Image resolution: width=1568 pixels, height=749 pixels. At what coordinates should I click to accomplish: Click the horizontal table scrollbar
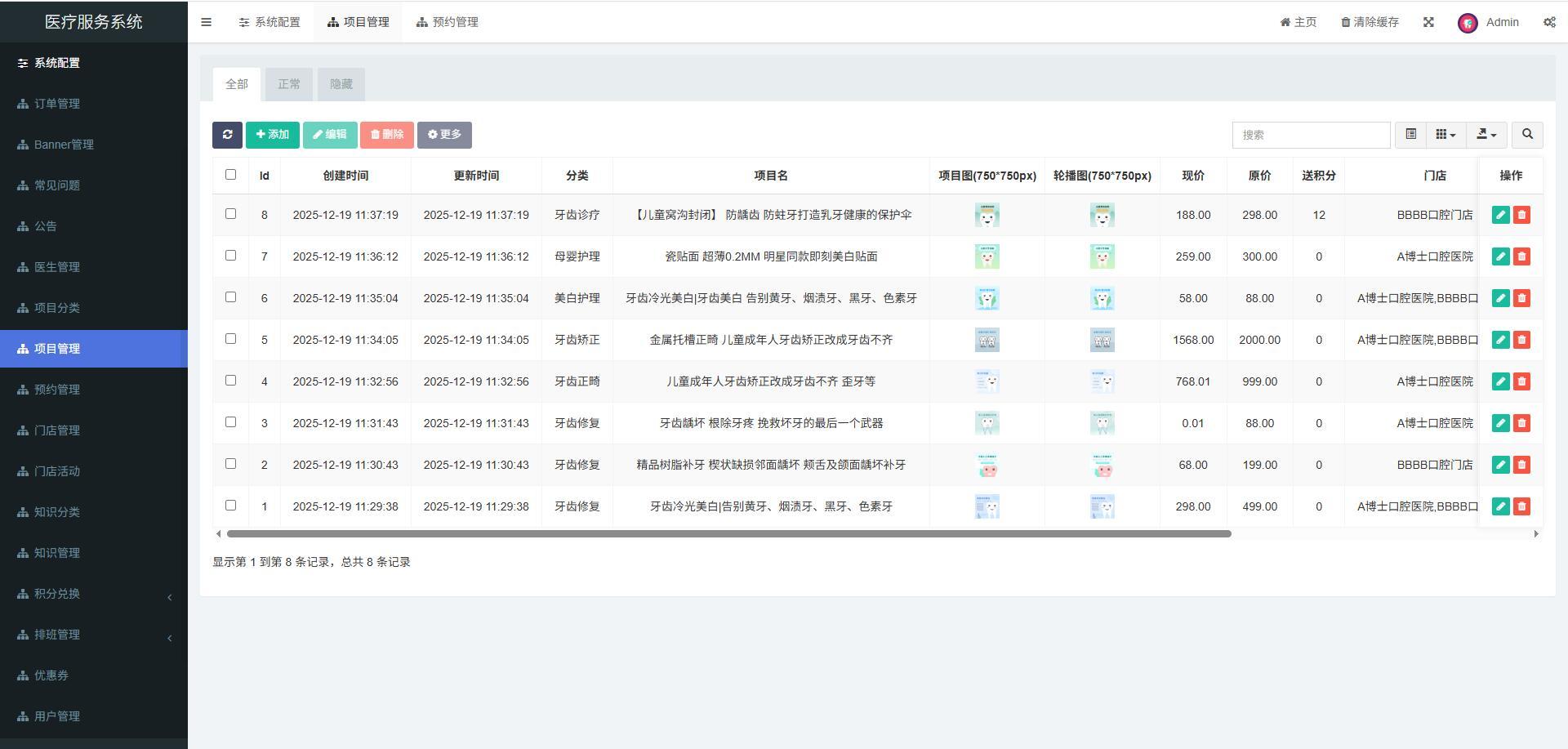point(728,534)
